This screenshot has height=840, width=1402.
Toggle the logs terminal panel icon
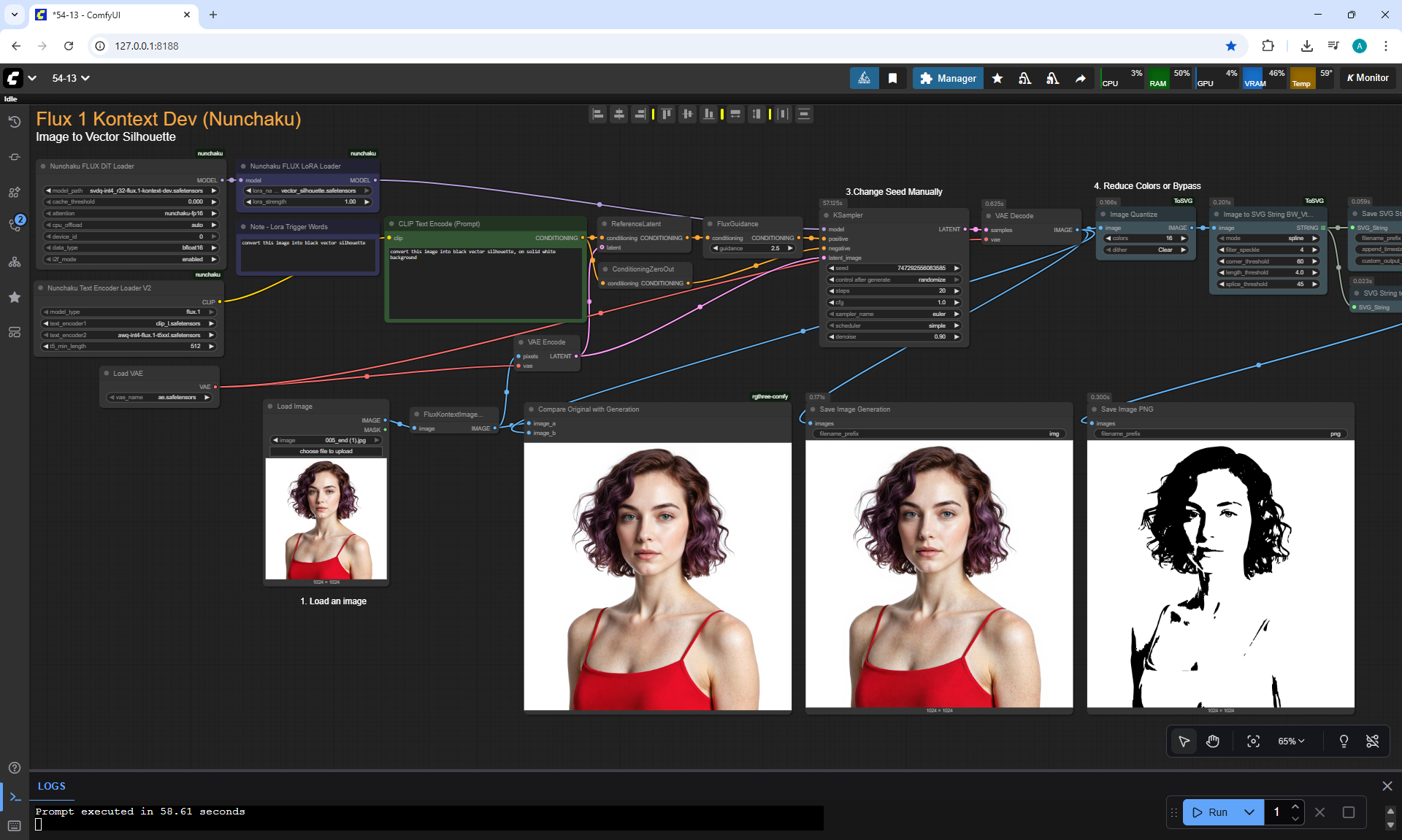coord(14,797)
